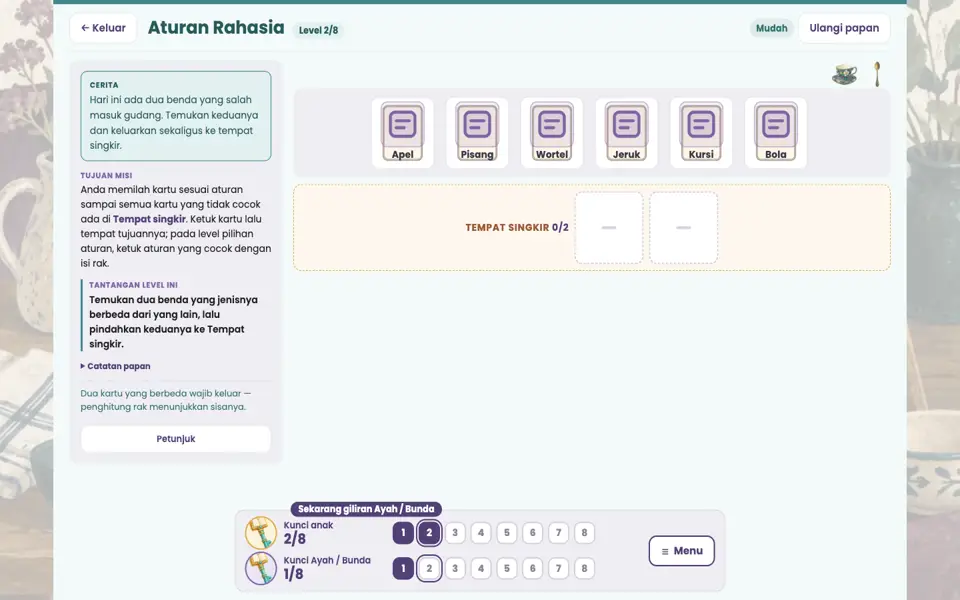Click the Kunci anak key icon
This screenshot has width=960, height=600.
pyautogui.click(x=261, y=532)
